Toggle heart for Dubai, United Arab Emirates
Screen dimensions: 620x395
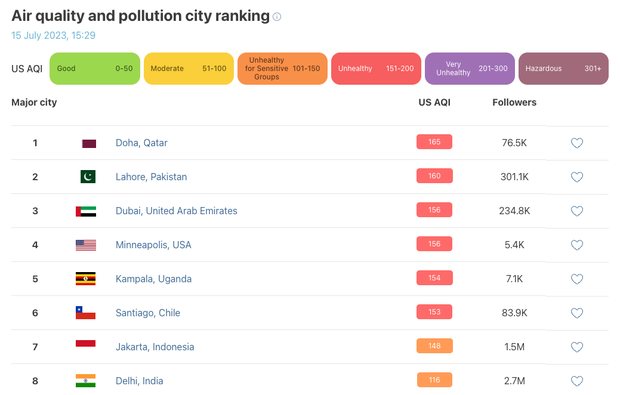tap(577, 211)
